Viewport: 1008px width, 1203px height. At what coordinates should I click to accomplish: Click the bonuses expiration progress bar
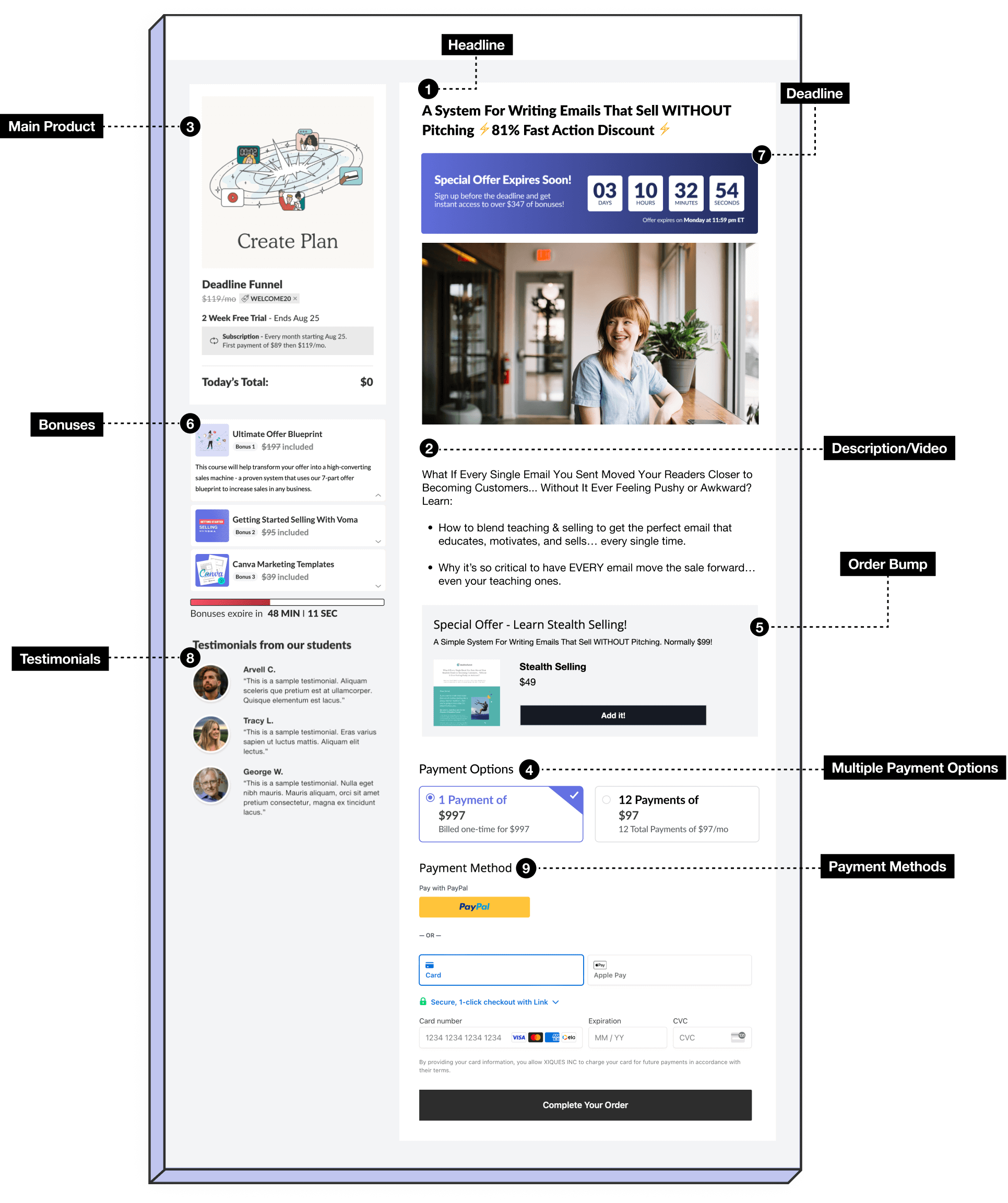[x=287, y=602]
